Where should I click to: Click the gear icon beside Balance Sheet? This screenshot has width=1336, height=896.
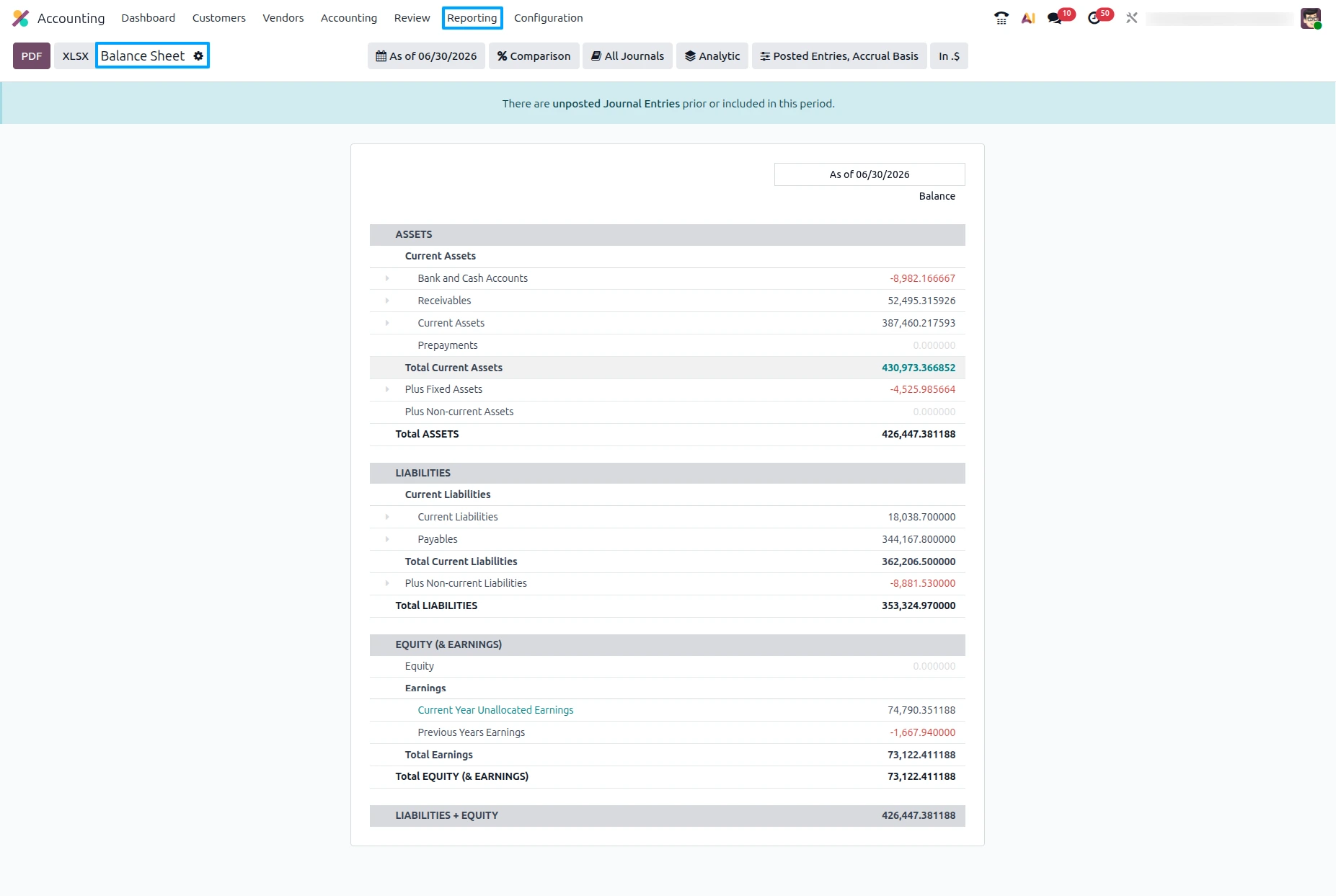coord(198,56)
